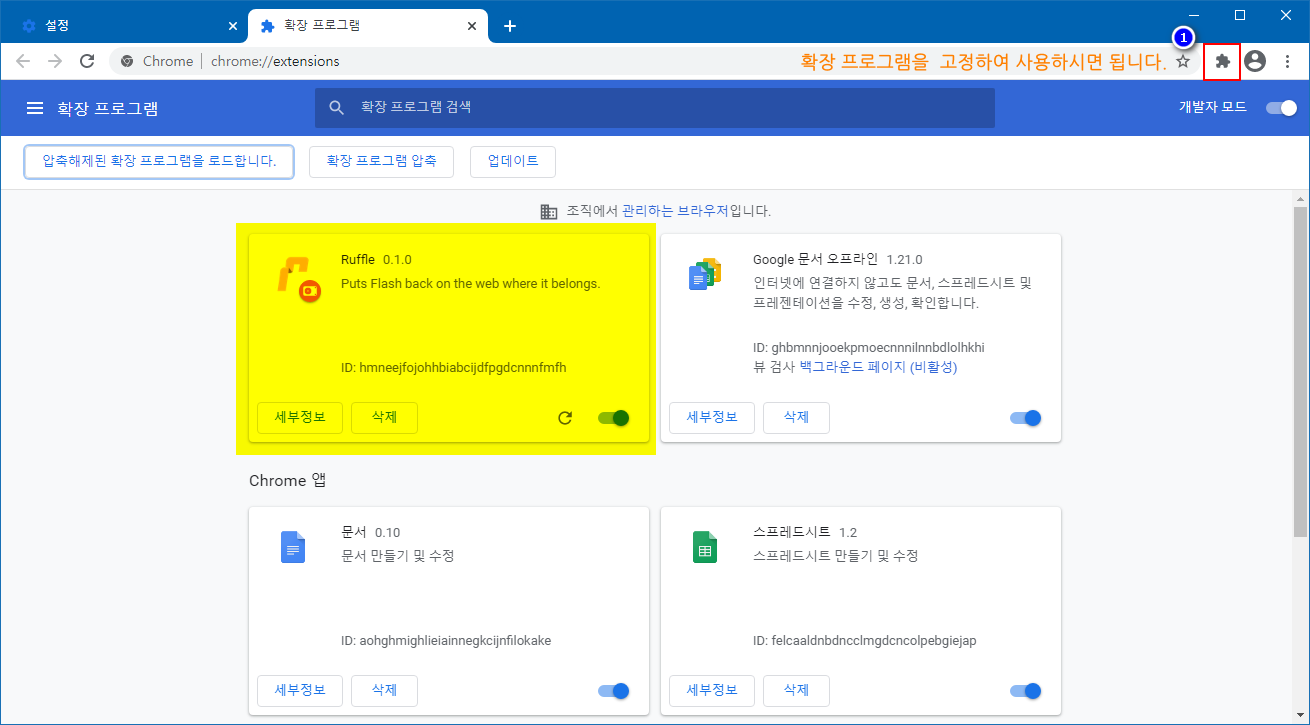Reload the Ruffle extension with circular arrow
Viewport: 1310px width, 725px height.
pyautogui.click(x=565, y=418)
